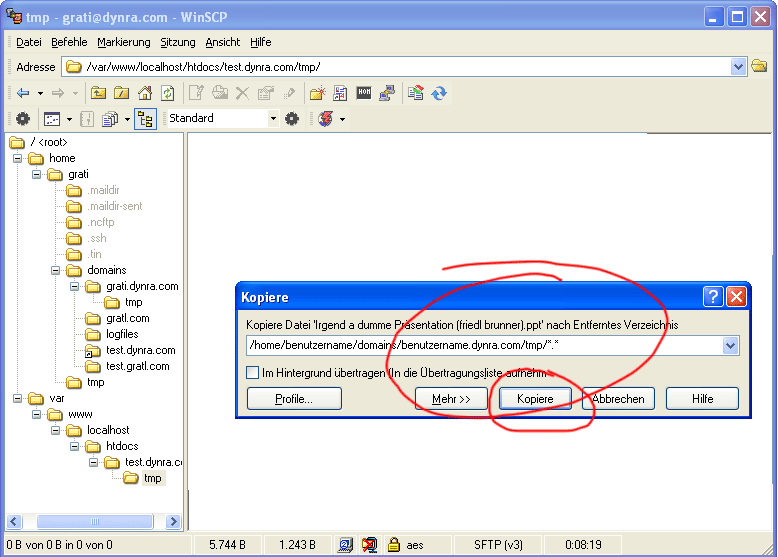The width and height of the screenshot is (778, 557).
Task: Click the create new folder icon
Action: click(x=317, y=93)
